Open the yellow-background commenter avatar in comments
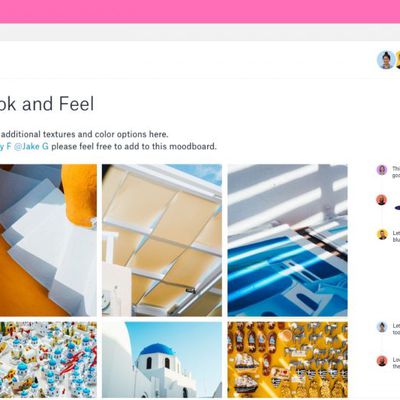The width and height of the screenshot is (400, 400). [x=382, y=234]
